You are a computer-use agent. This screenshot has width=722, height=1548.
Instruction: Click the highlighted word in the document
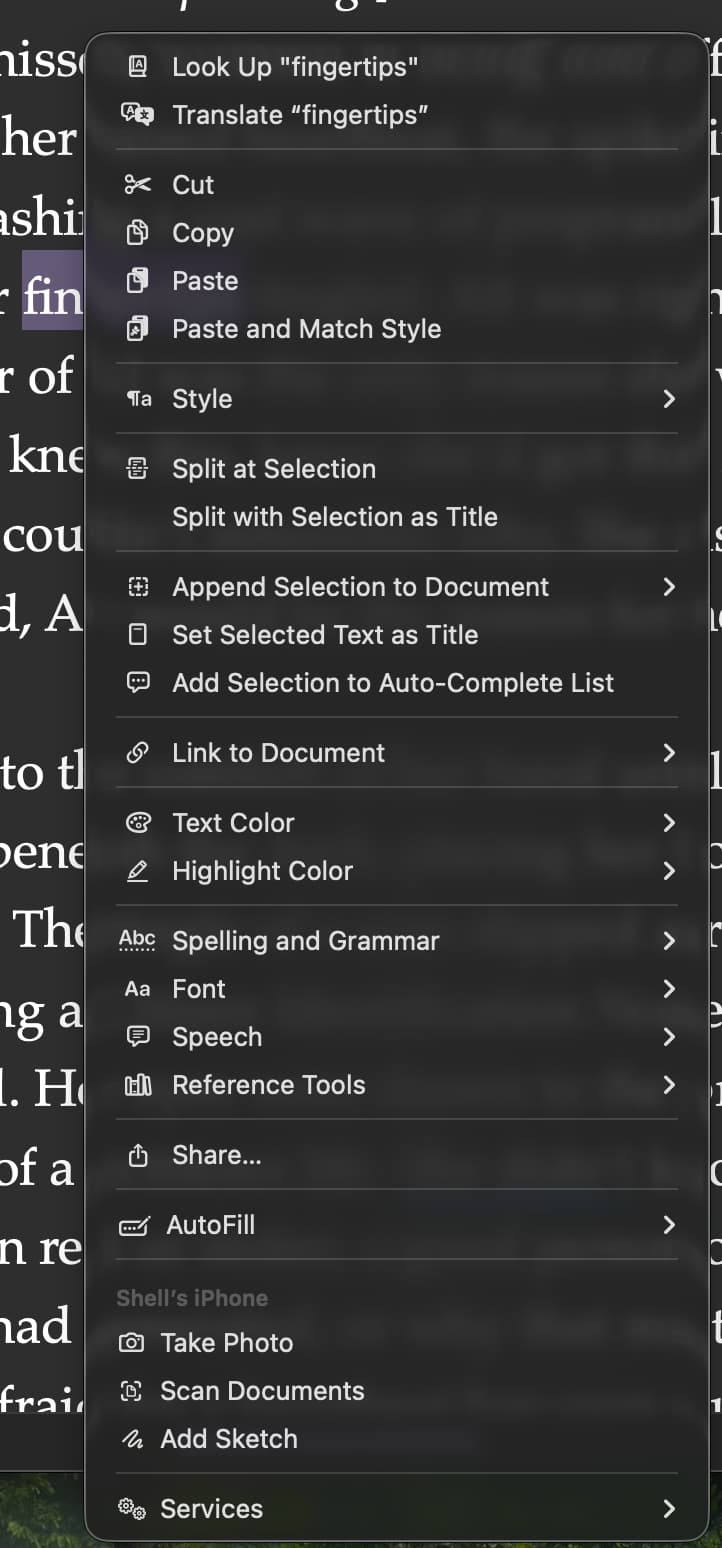click(x=52, y=299)
